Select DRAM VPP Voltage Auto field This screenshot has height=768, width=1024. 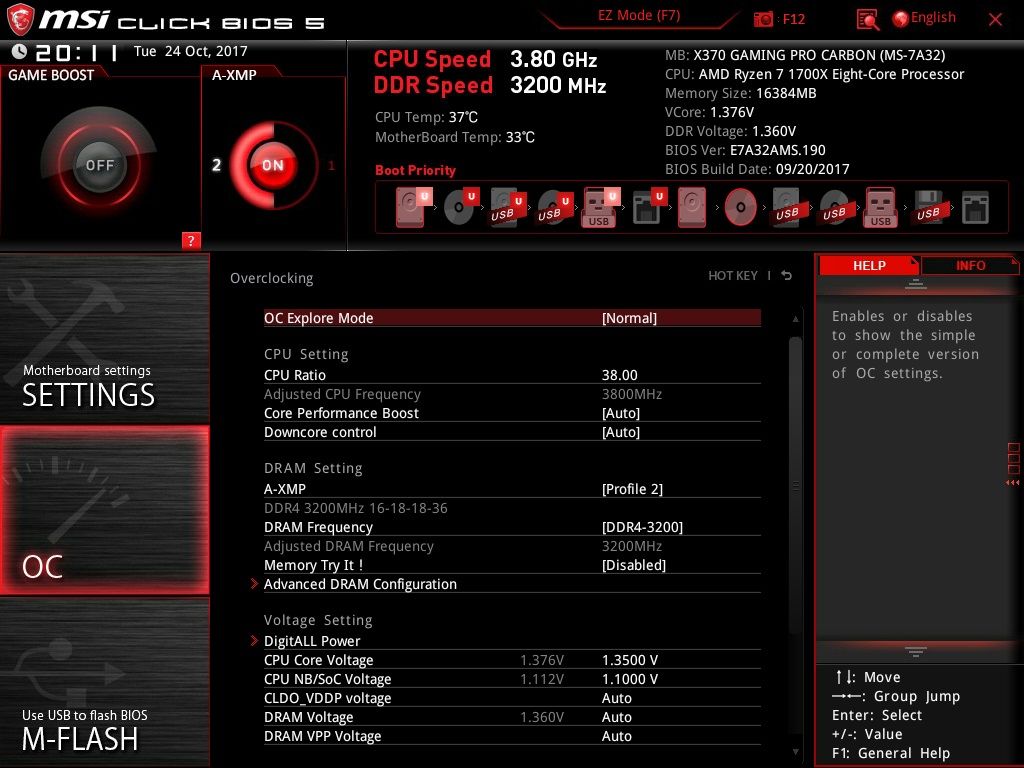click(512, 735)
